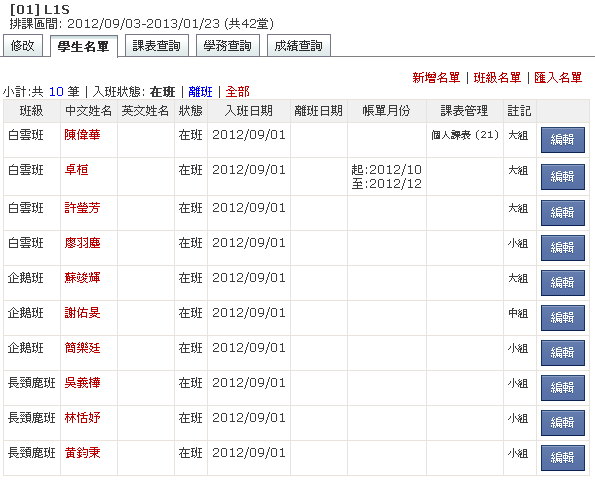
Task: Filter the list by 離班 status
Action: pos(200,91)
